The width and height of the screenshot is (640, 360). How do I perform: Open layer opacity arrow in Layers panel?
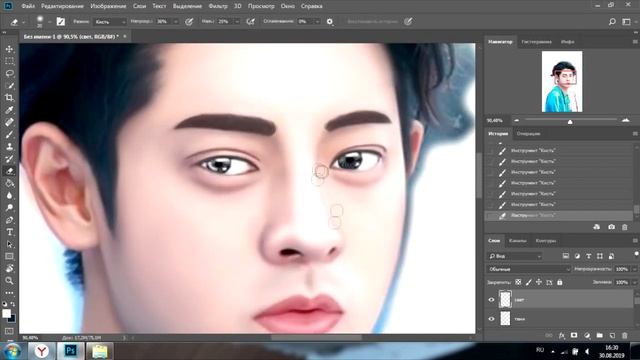[634, 269]
